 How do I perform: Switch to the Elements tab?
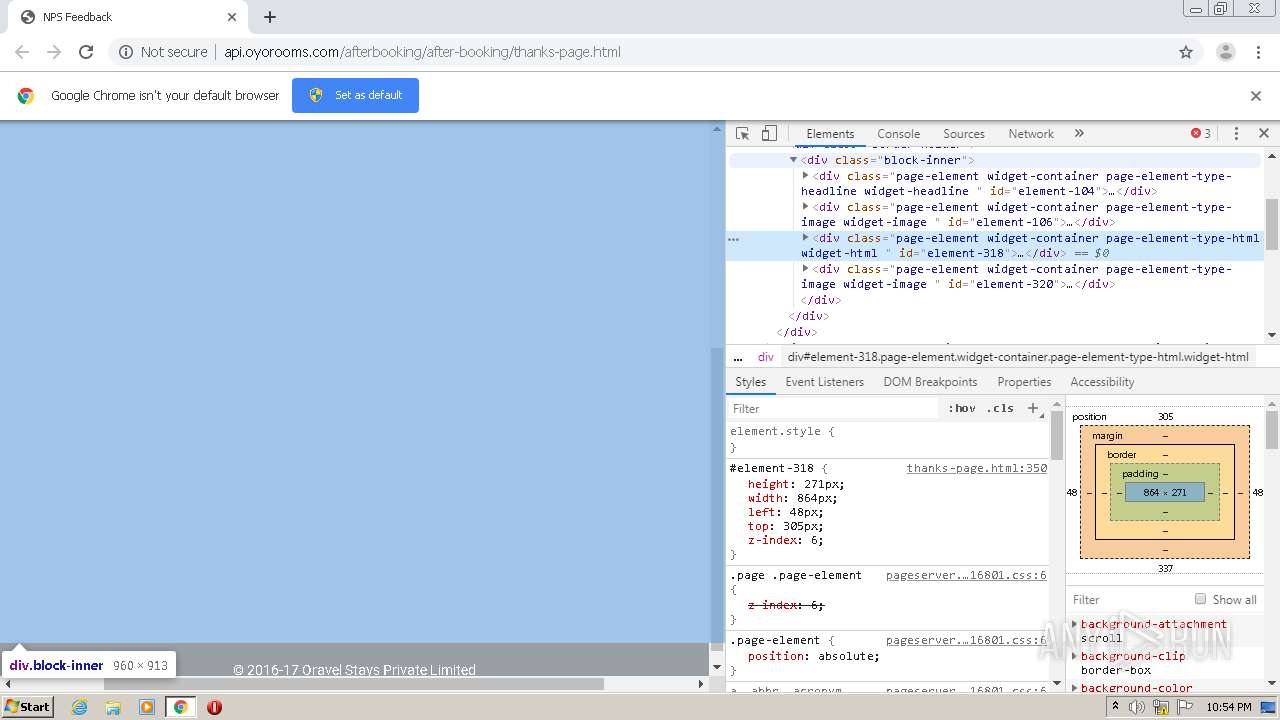pos(830,134)
